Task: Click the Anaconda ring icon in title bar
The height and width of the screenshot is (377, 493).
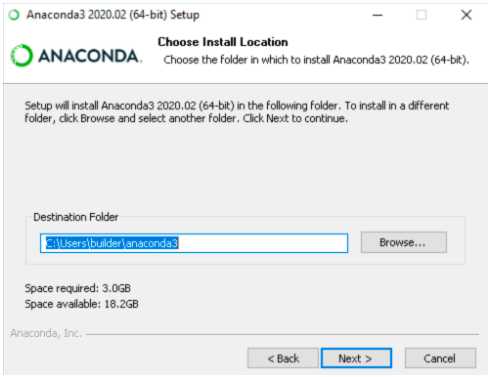Action: [14, 15]
